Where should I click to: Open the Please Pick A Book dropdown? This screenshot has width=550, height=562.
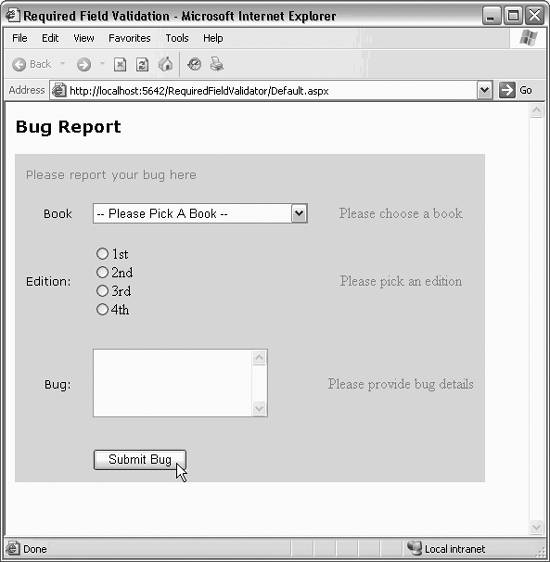pos(200,214)
